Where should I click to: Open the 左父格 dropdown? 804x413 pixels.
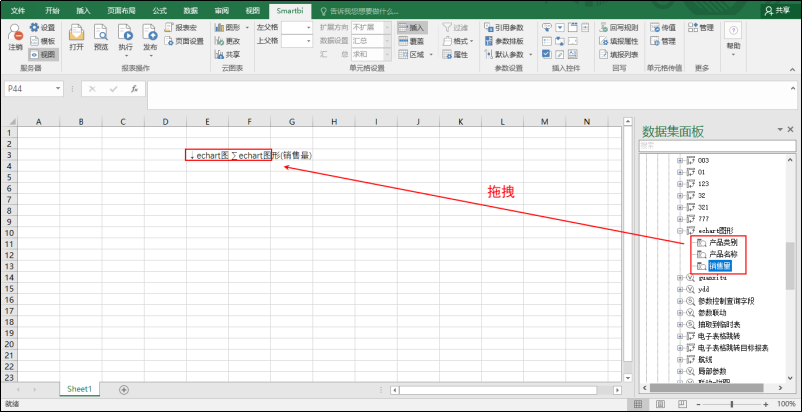[x=308, y=27]
